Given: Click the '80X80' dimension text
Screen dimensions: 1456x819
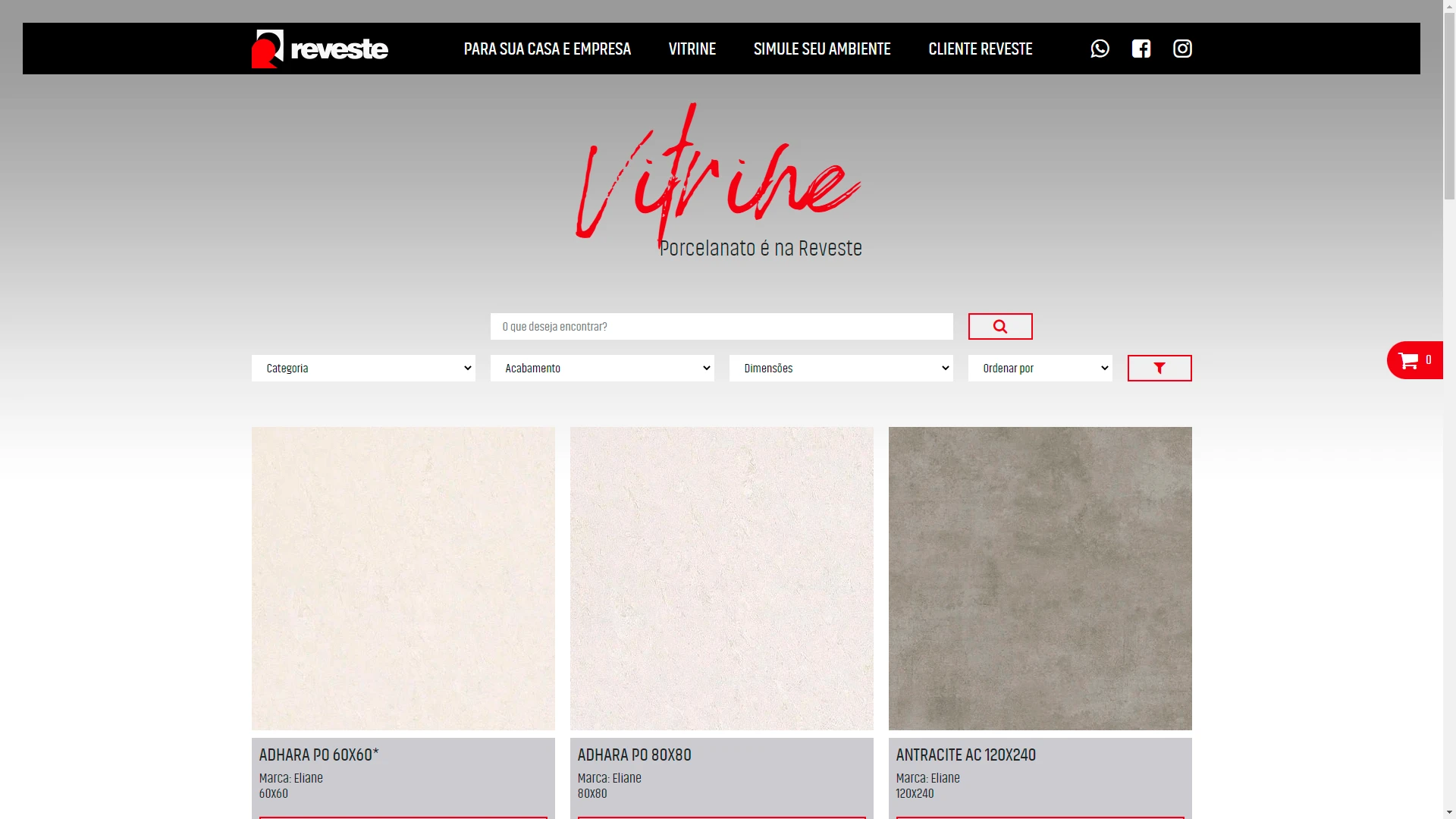Looking at the screenshot, I should [592, 793].
